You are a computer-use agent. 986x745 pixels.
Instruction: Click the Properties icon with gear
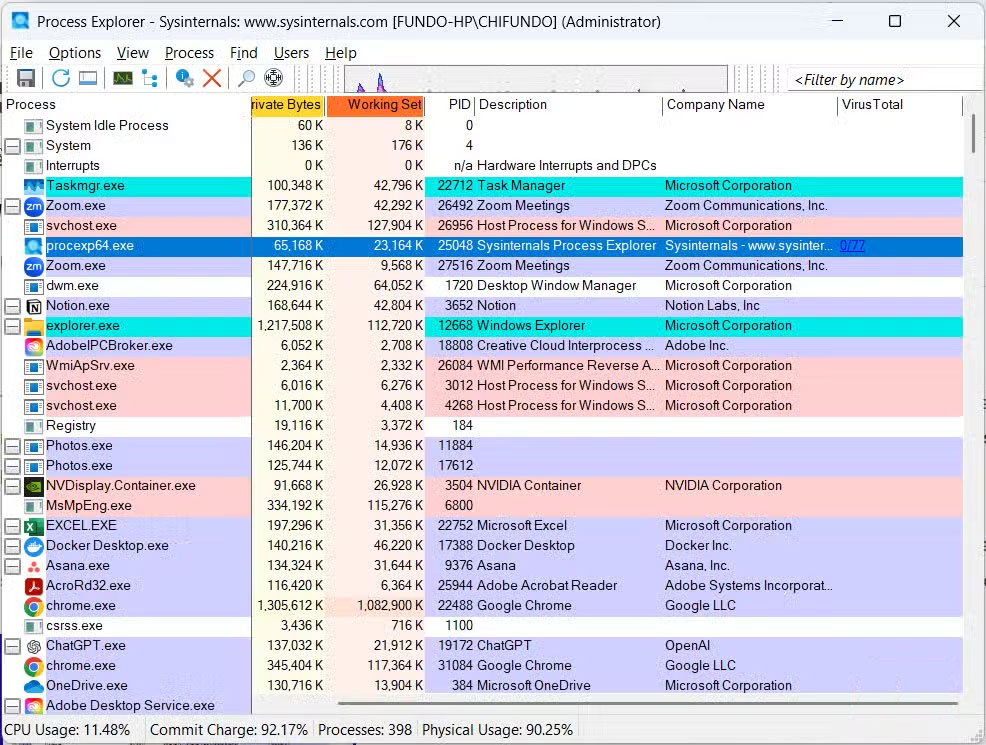pos(184,78)
